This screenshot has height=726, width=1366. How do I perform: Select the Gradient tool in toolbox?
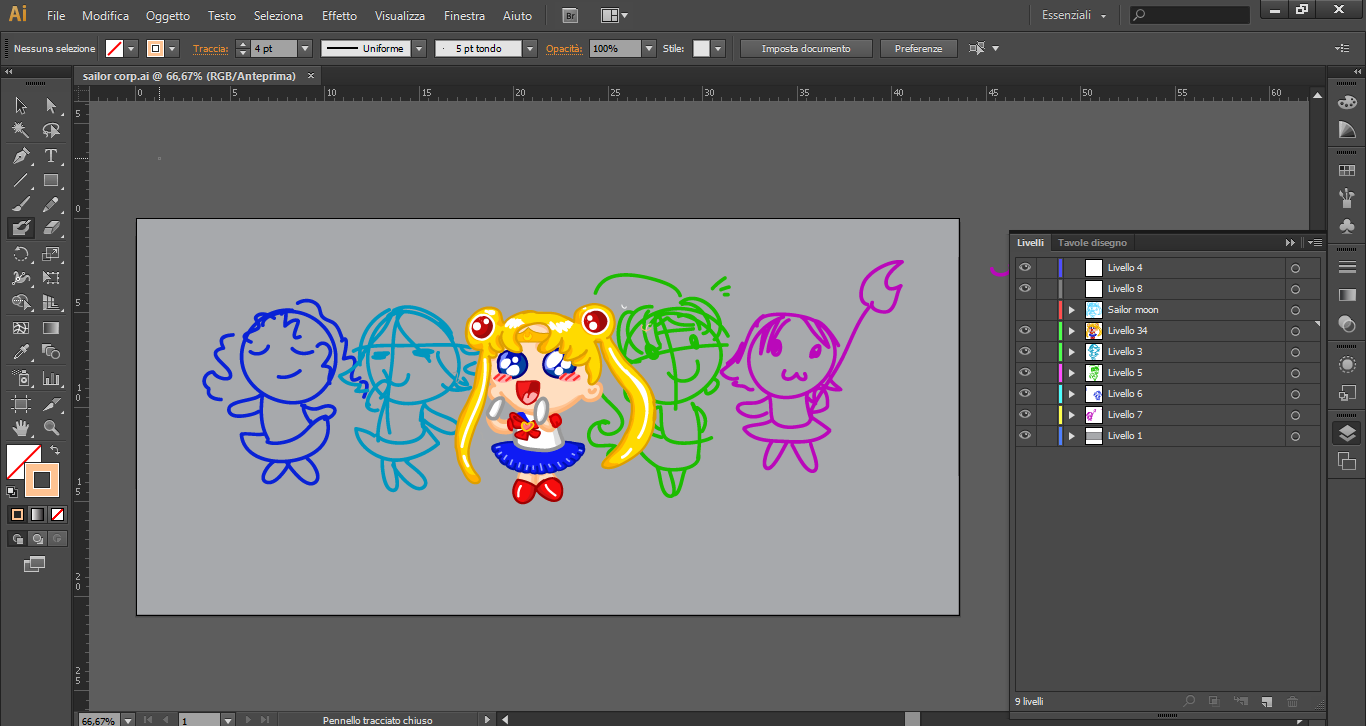[x=51, y=327]
